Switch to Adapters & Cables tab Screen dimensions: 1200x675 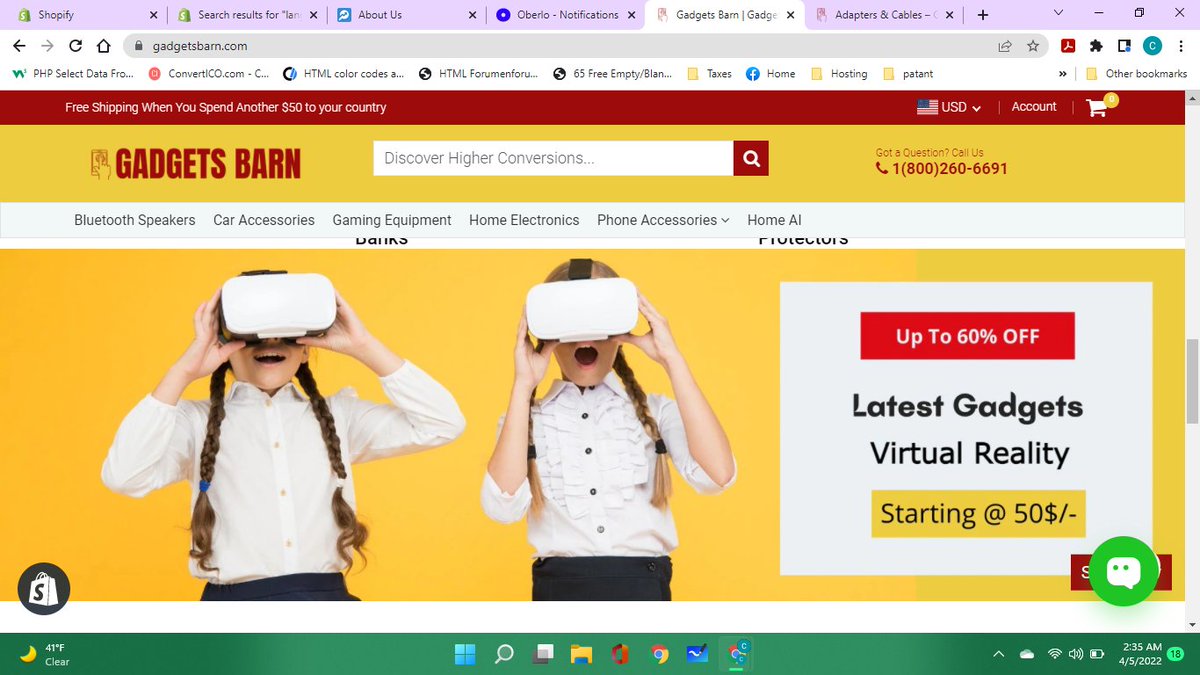[886, 15]
